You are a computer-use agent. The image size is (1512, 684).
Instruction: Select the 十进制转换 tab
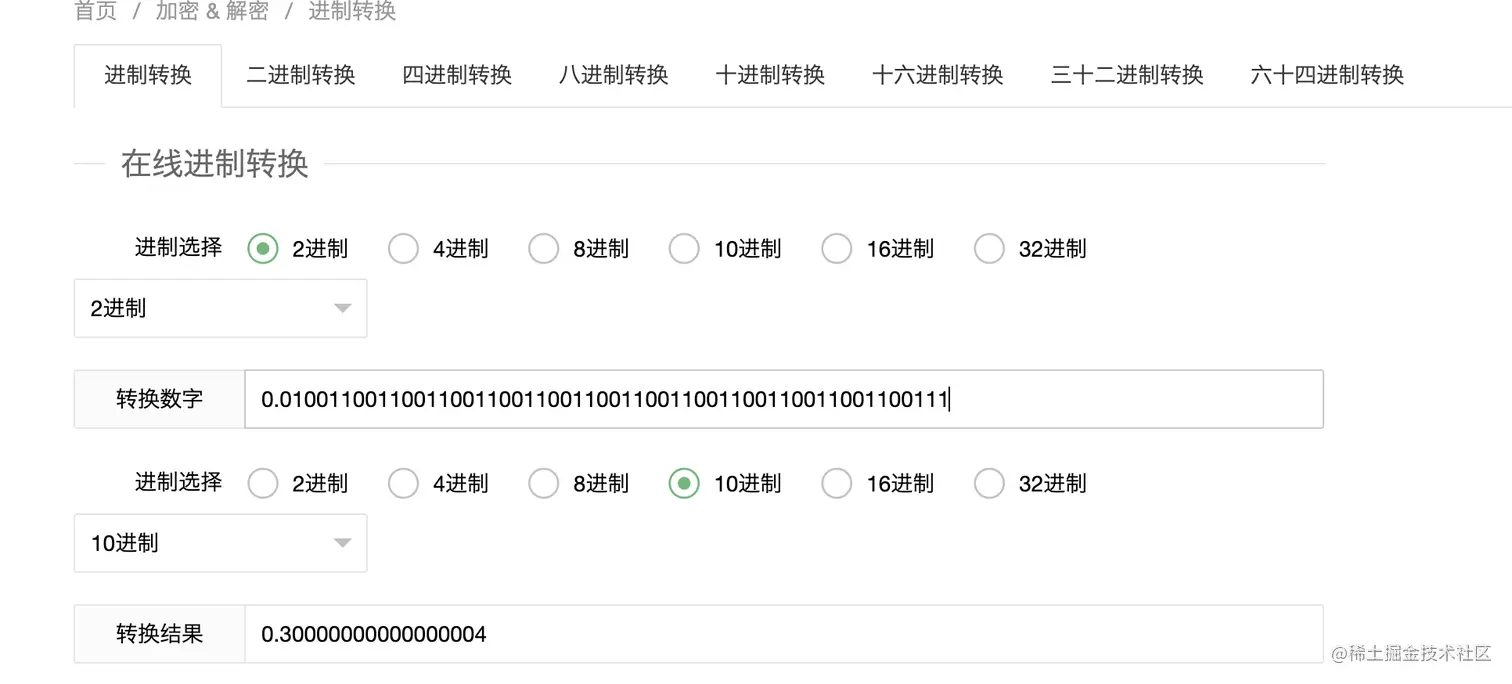tap(770, 75)
